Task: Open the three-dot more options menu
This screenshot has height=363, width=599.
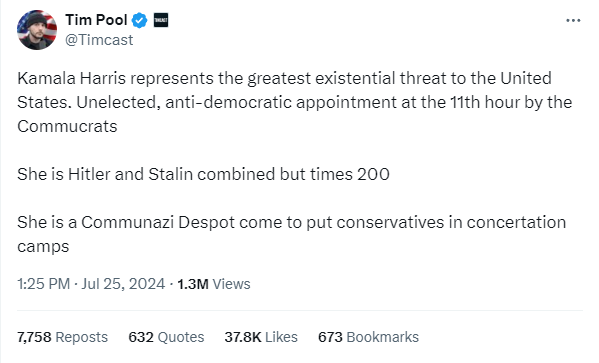Action: (x=573, y=20)
